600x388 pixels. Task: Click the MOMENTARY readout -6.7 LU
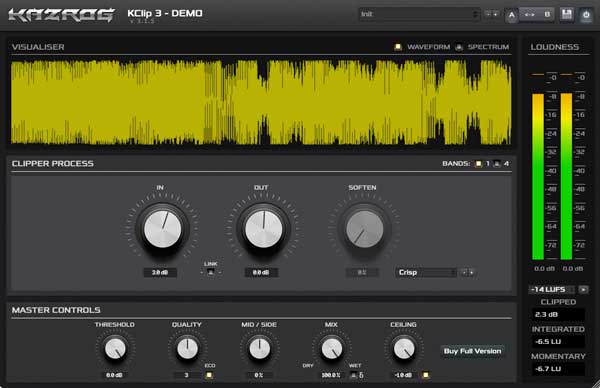[558, 369]
